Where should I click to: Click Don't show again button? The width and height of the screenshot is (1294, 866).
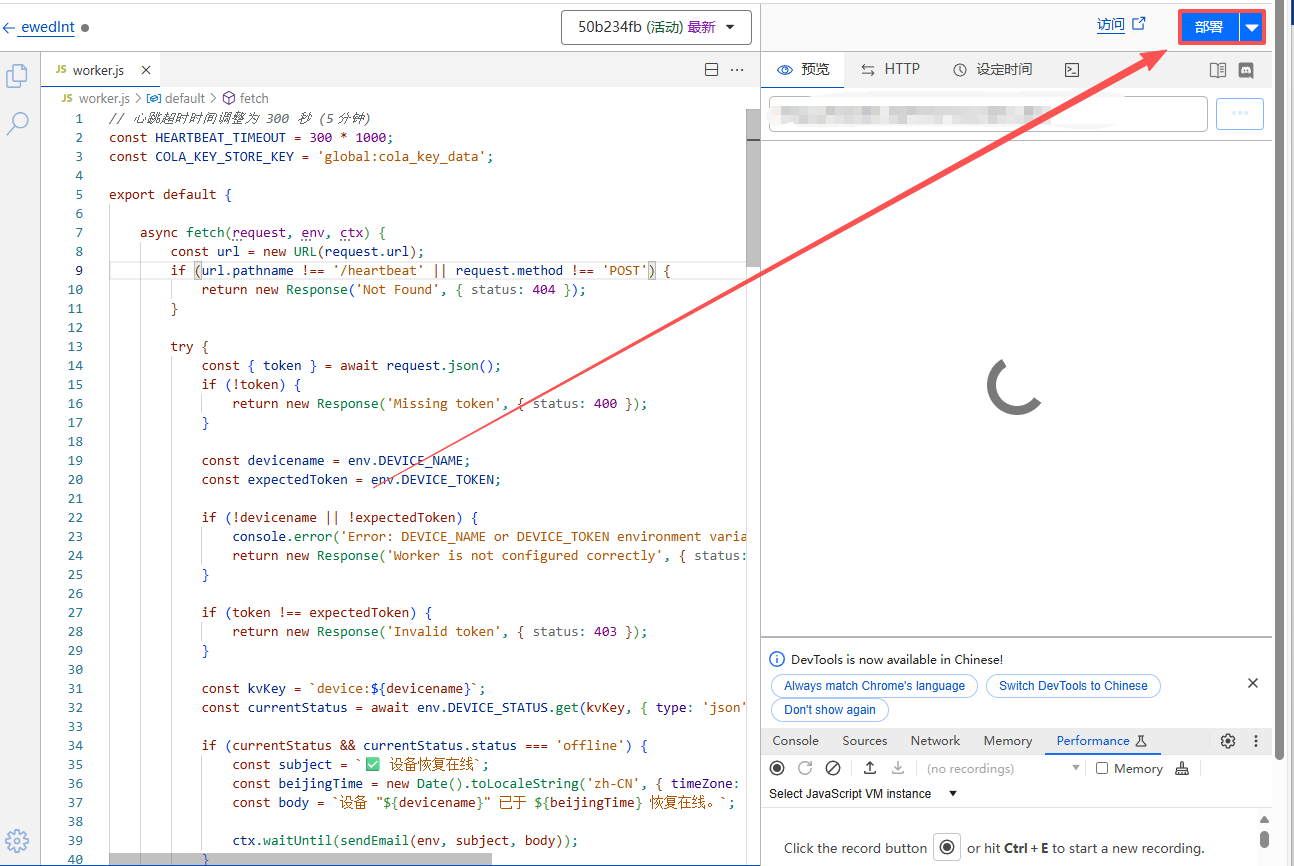pos(829,710)
